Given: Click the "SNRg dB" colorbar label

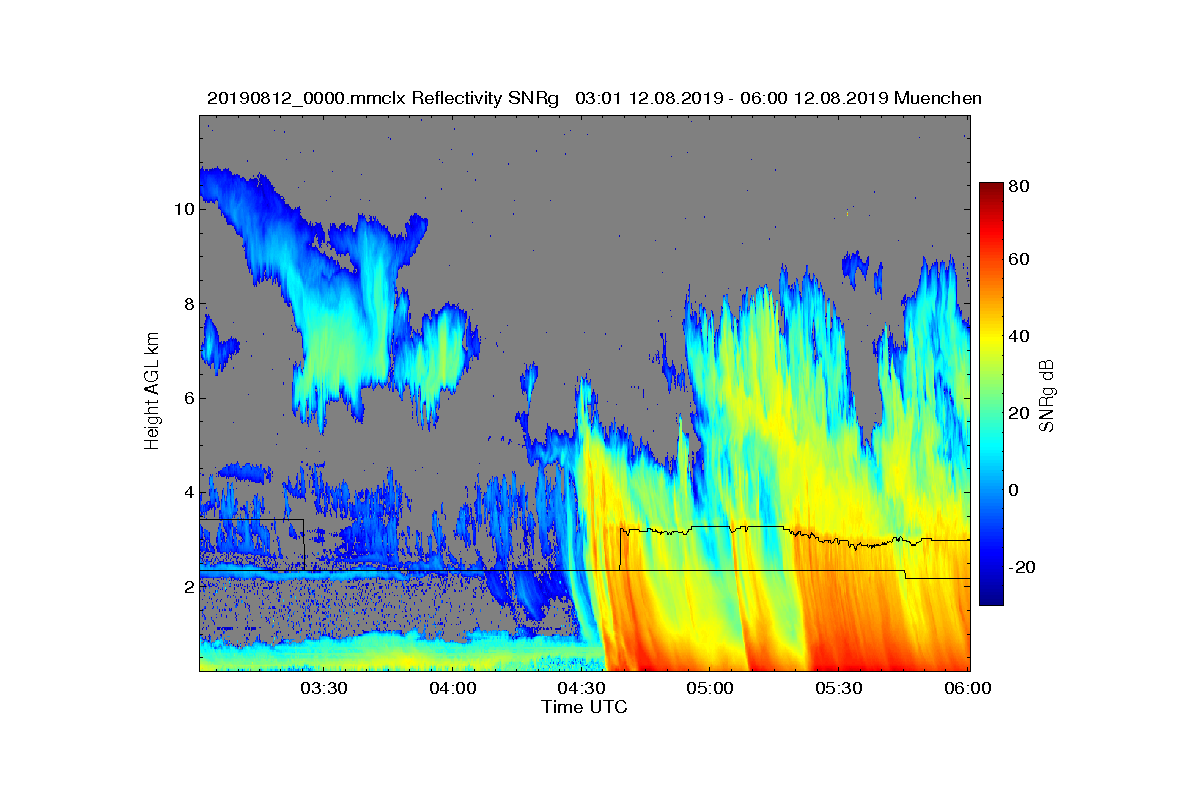Looking at the screenshot, I should click(1047, 394).
